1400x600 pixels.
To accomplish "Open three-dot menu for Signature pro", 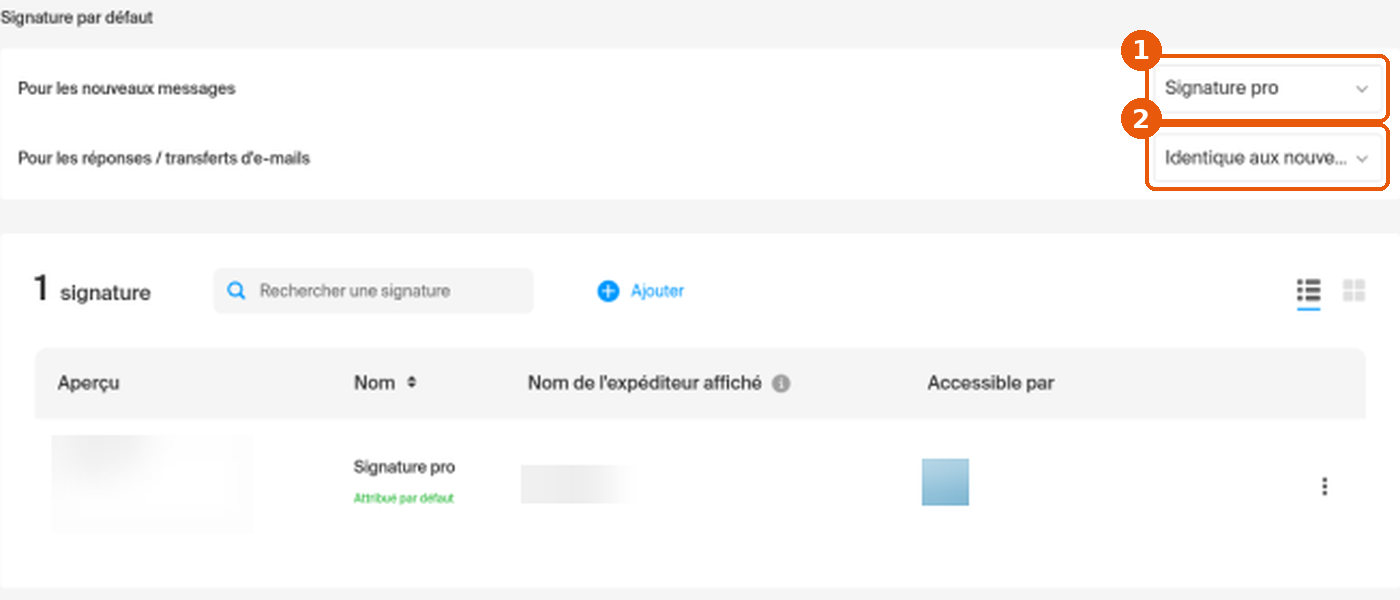I will (1324, 486).
